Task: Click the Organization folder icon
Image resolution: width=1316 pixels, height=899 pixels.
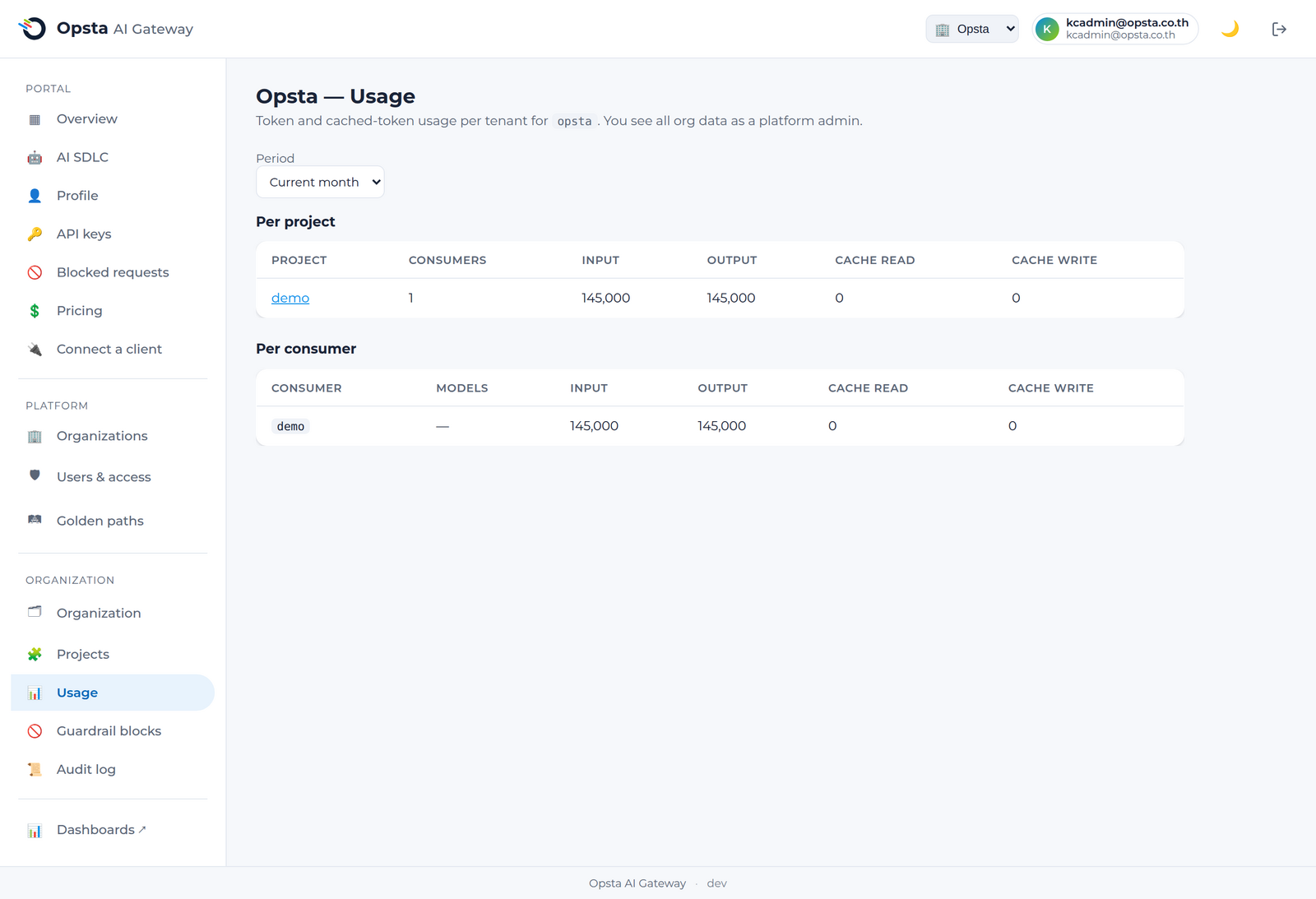Action: pyautogui.click(x=35, y=612)
